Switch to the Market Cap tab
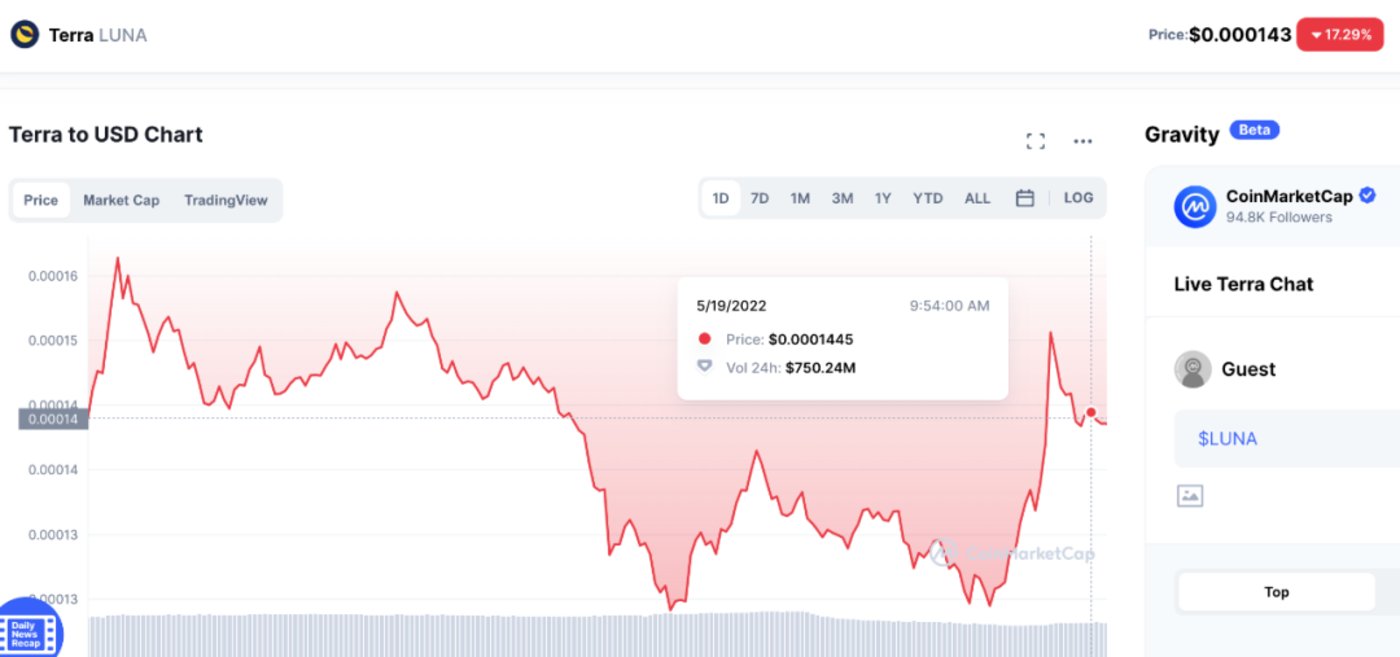 121,200
